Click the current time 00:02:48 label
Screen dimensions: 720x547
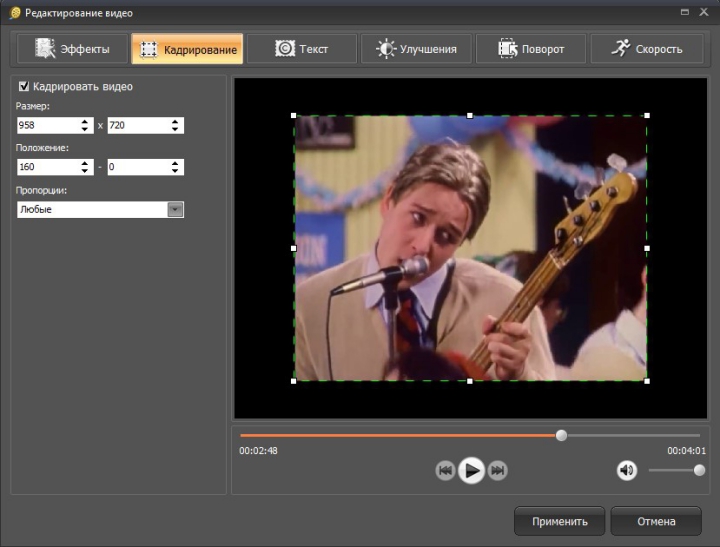pos(258,451)
